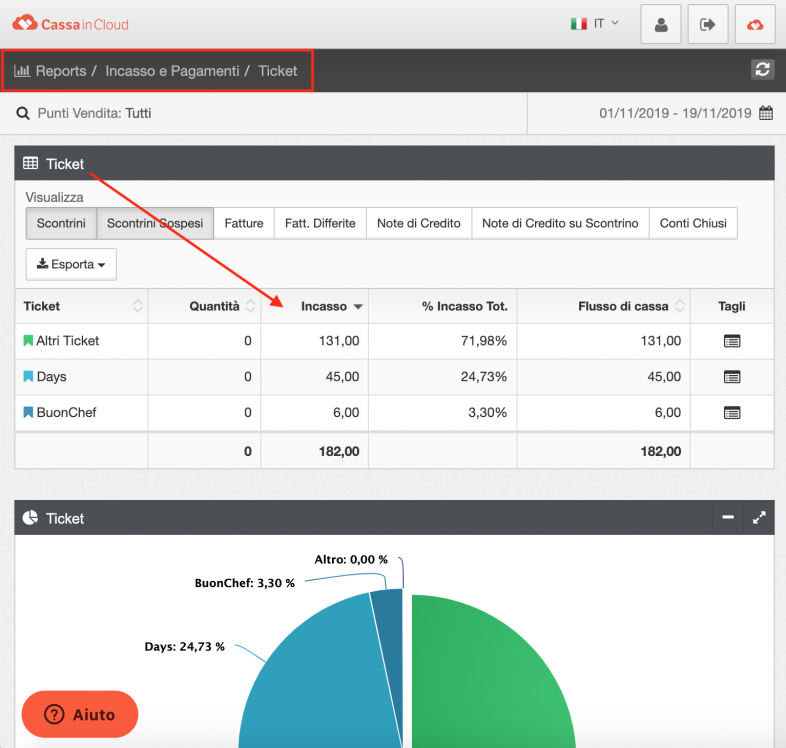Toggle Note di Credito su Scontrino filter
Viewport: 786px width, 748px height.
click(x=560, y=223)
